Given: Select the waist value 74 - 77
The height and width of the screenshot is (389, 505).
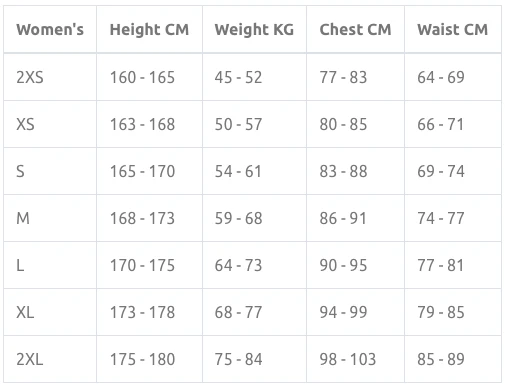Looking at the screenshot, I should pyautogui.click(x=441, y=218).
